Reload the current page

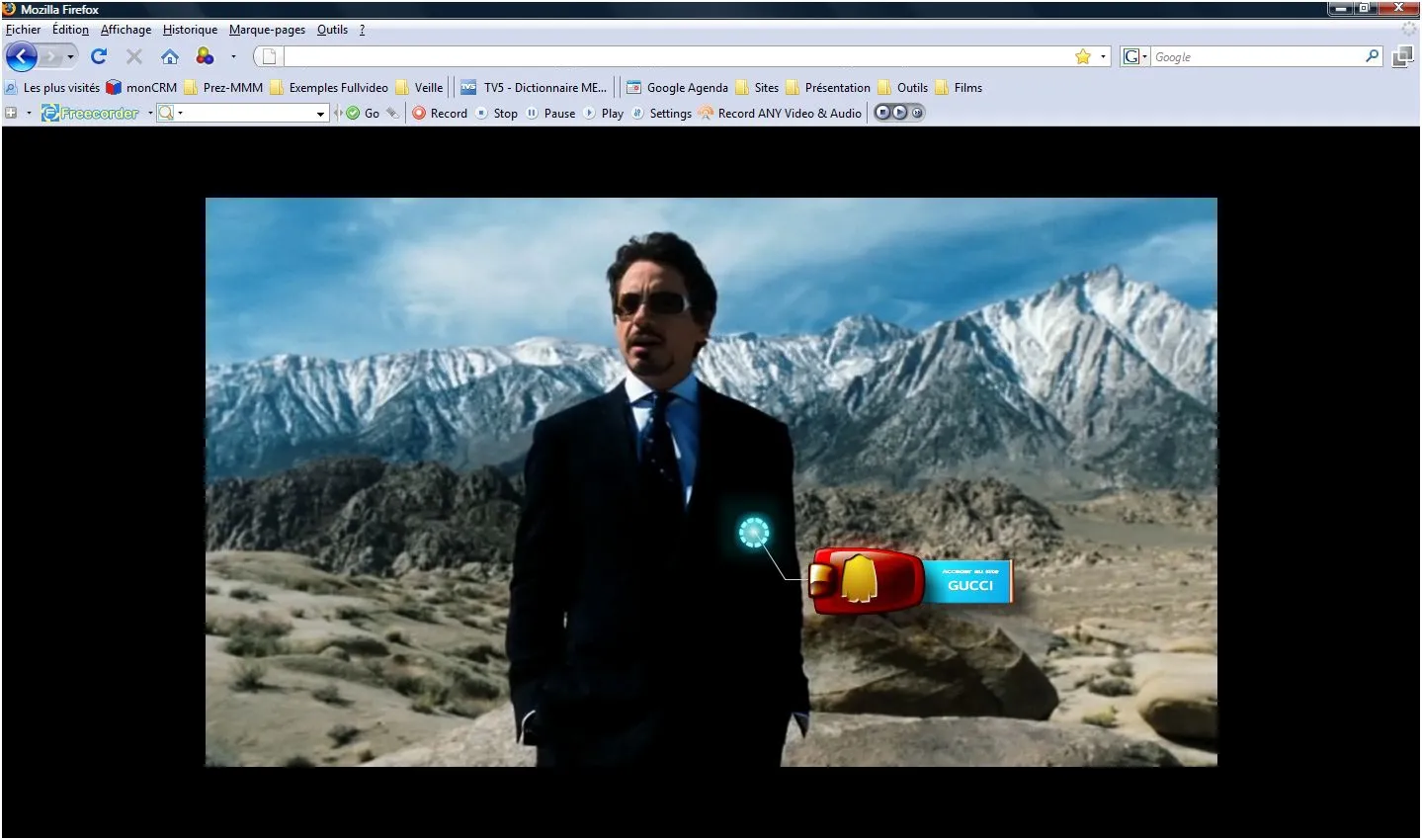tap(99, 56)
